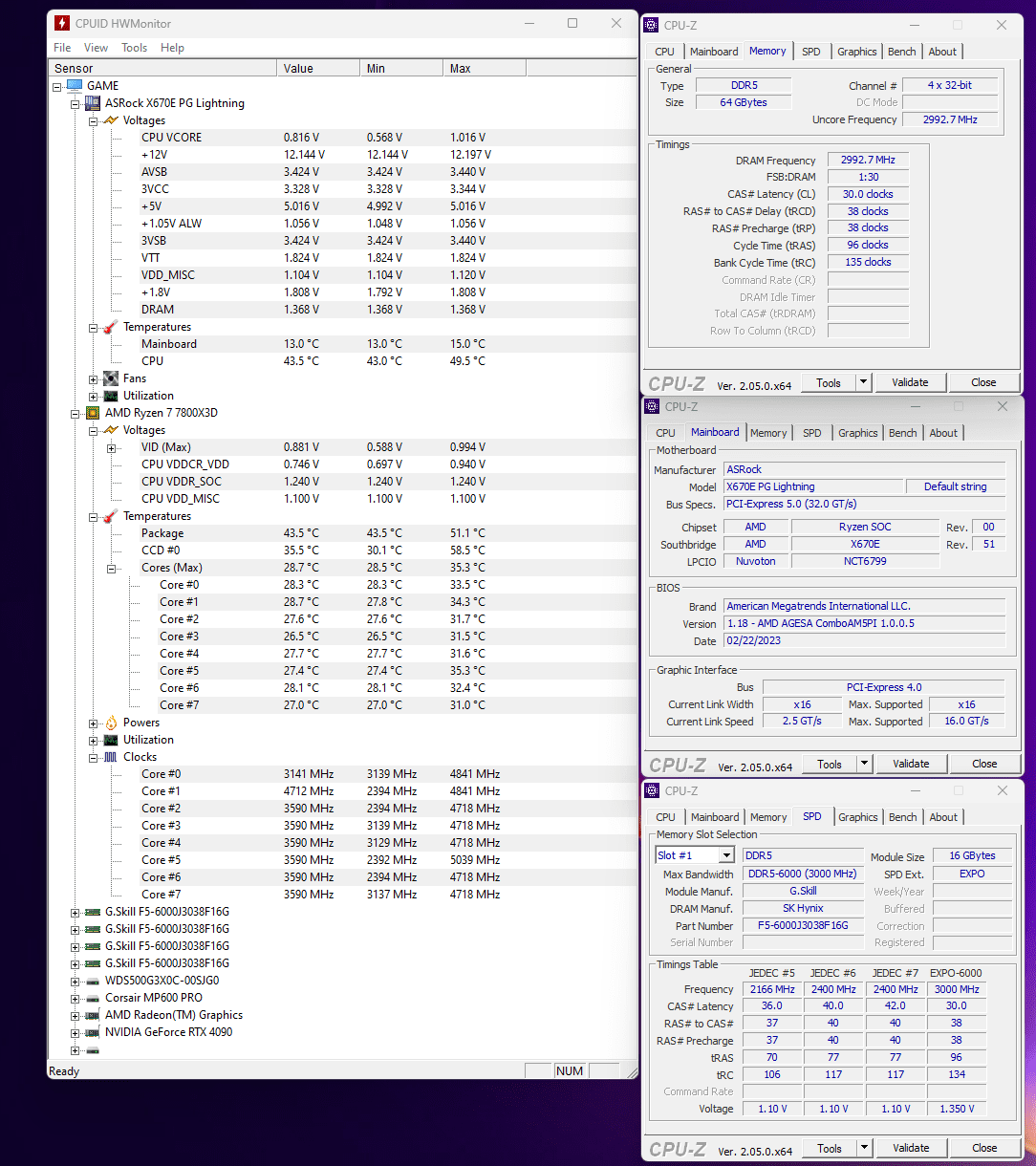Viewport: 1036px width, 1166px height.
Task: Click the NVIDIA GeForce RTX 4090 card icon
Action: 93,1032
